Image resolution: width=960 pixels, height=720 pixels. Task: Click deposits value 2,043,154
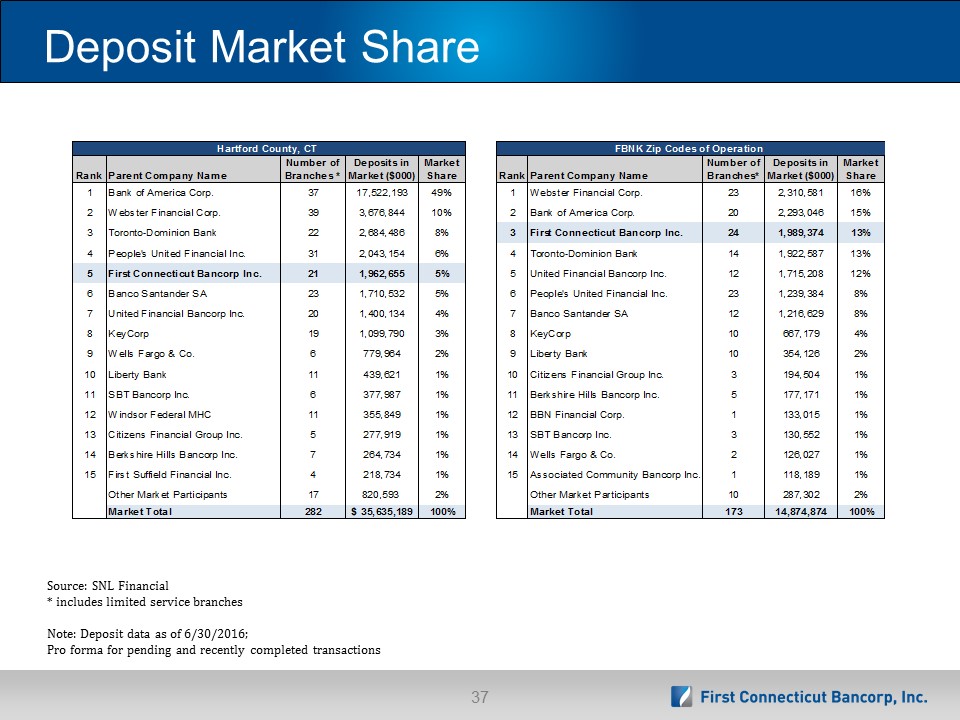click(381, 253)
